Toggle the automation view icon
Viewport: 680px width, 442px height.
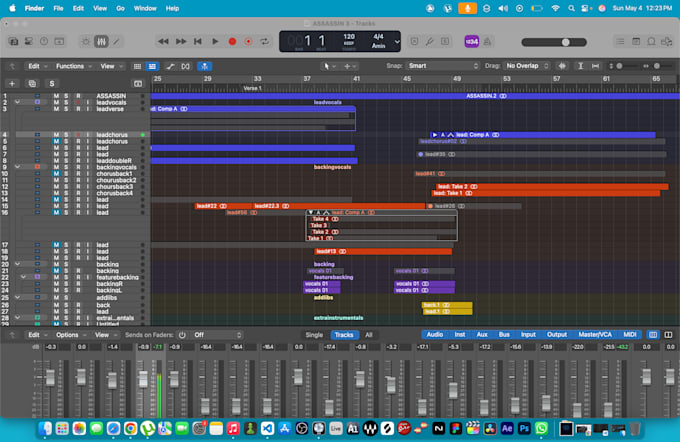pyautogui.click(x=170, y=66)
